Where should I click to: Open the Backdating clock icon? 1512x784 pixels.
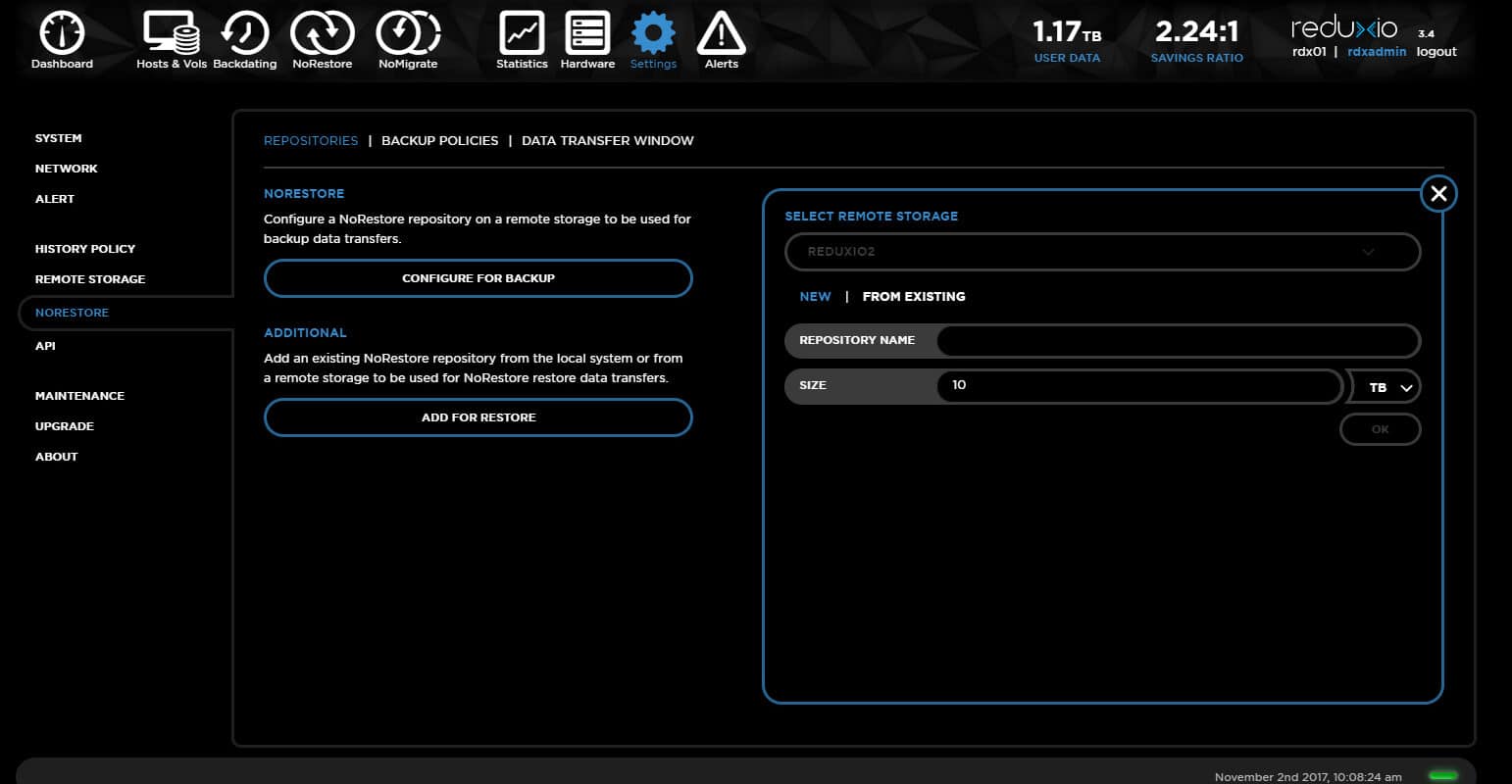(244, 32)
